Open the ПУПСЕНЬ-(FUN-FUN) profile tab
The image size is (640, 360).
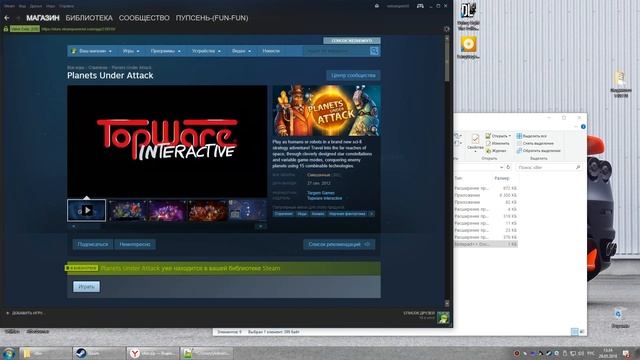pos(212,18)
